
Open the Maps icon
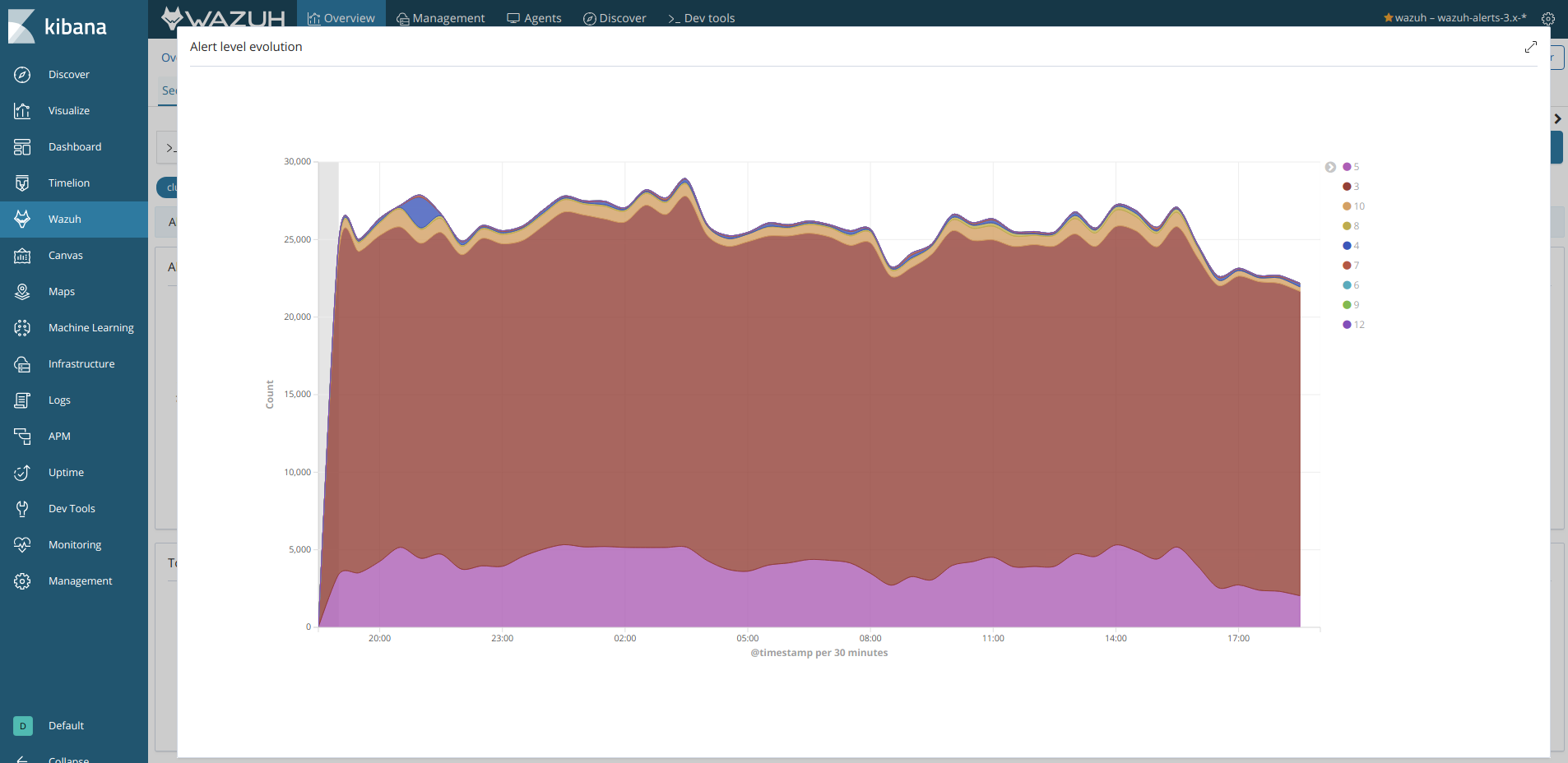(22, 292)
